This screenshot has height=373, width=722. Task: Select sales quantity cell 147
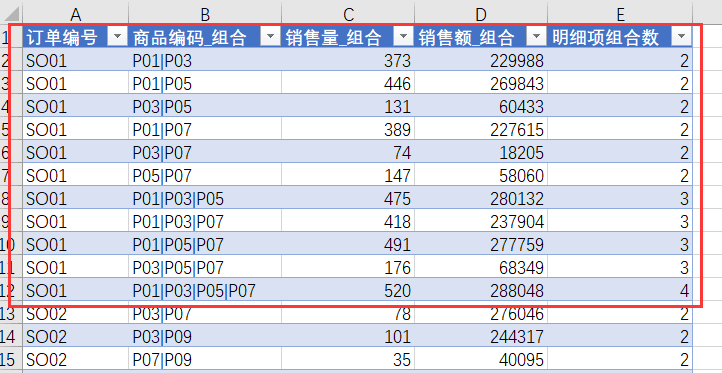point(348,175)
